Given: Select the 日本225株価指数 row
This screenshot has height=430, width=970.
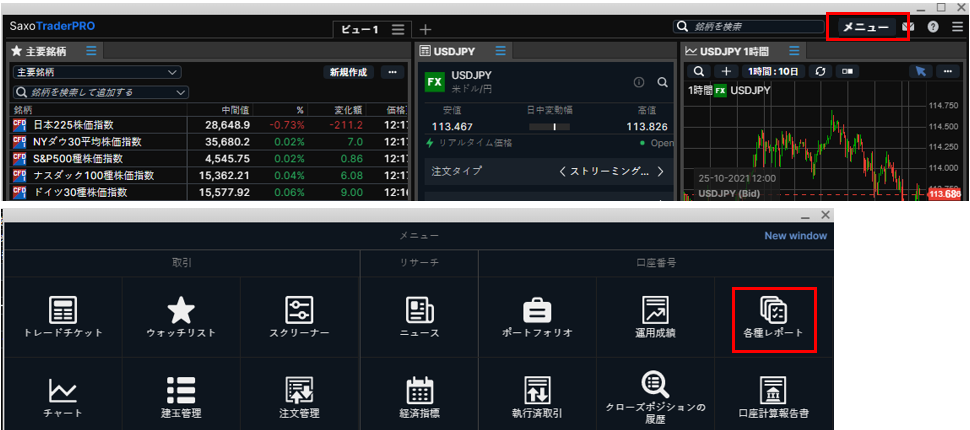Looking at the screenshot, I should 209,124.
